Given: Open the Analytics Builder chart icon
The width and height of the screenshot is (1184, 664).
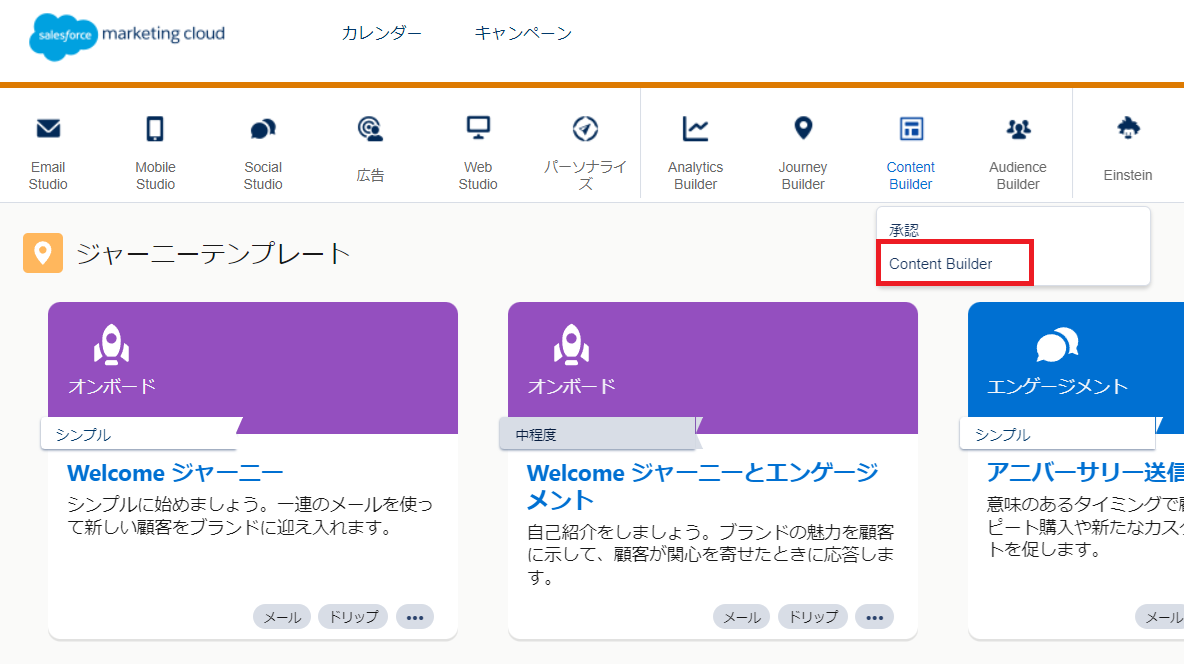Looking at the screenshot, I should (695, 129).
